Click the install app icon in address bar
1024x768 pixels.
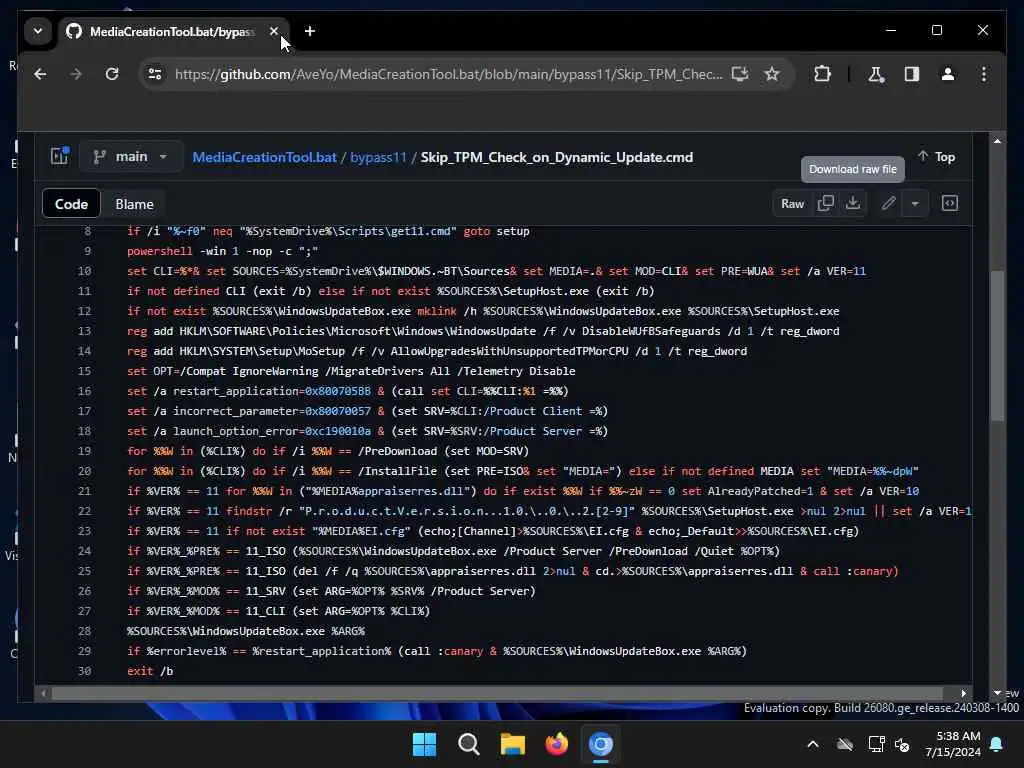click(x=740, y=74)
